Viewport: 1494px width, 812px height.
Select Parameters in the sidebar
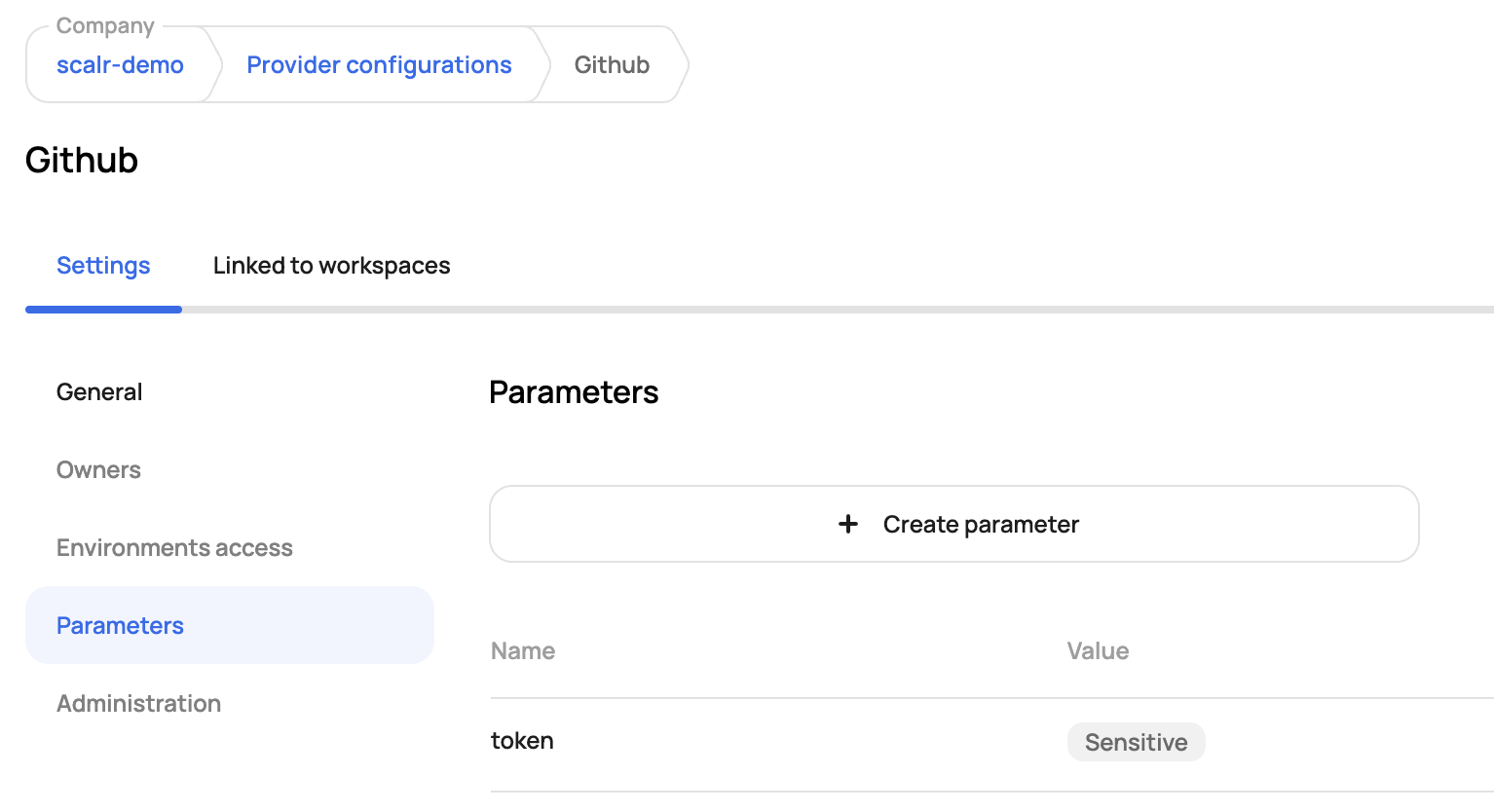pos(230,625)
